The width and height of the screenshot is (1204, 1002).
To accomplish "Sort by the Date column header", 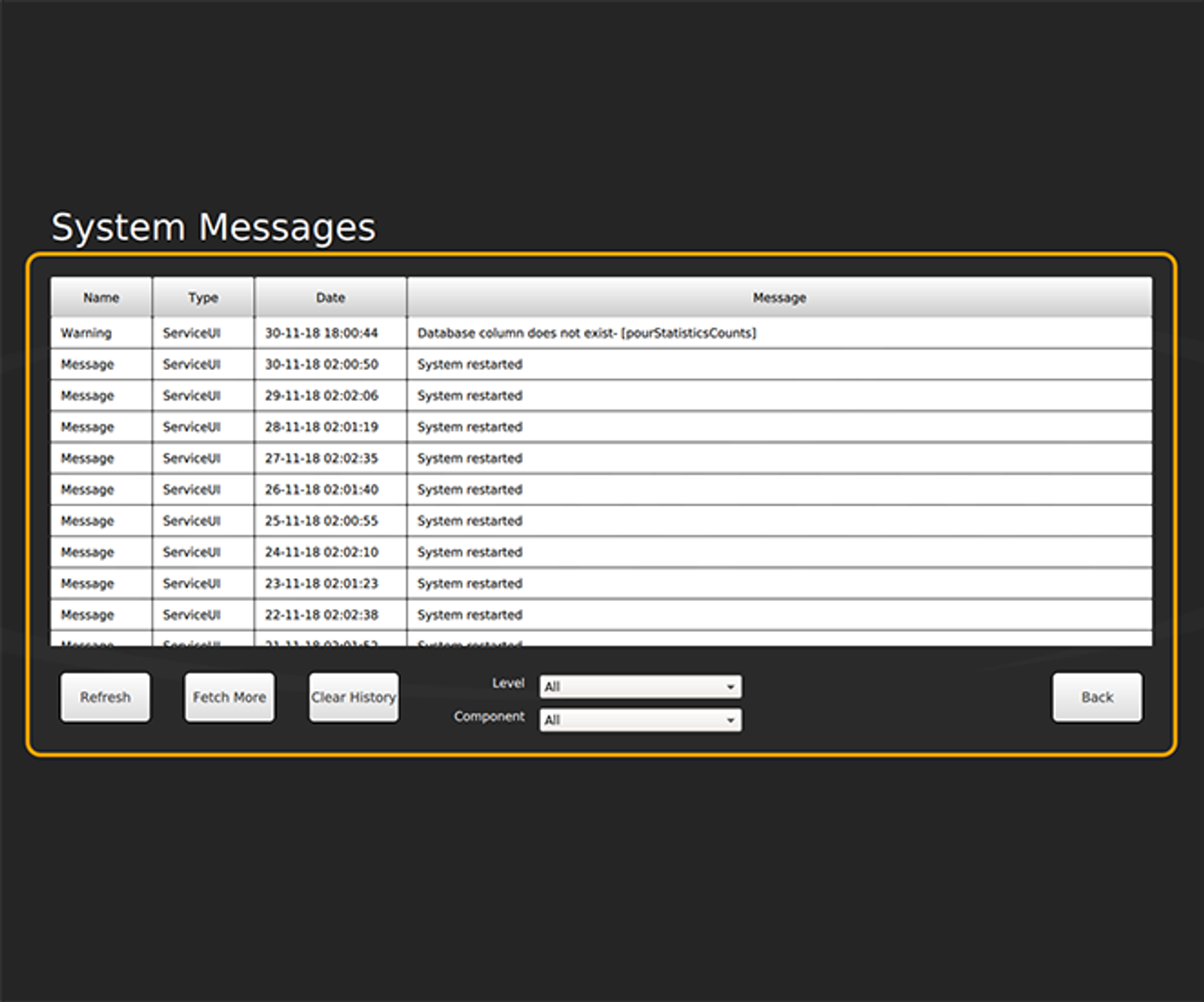I will [330, 297].
